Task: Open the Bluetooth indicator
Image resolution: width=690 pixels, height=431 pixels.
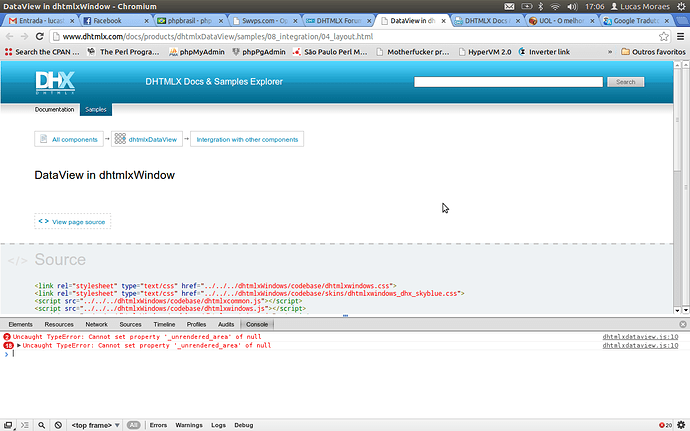Action: 541,6
